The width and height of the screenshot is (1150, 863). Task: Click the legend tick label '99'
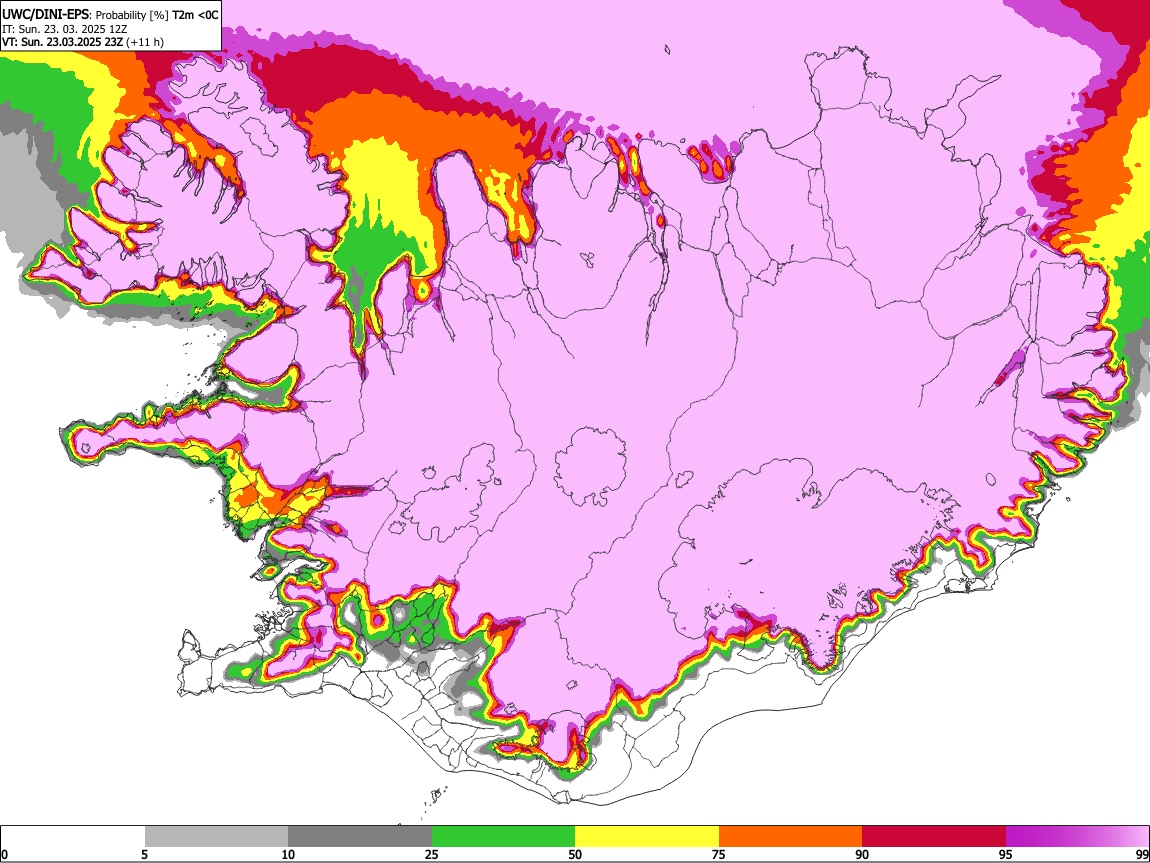[1142, 855]
